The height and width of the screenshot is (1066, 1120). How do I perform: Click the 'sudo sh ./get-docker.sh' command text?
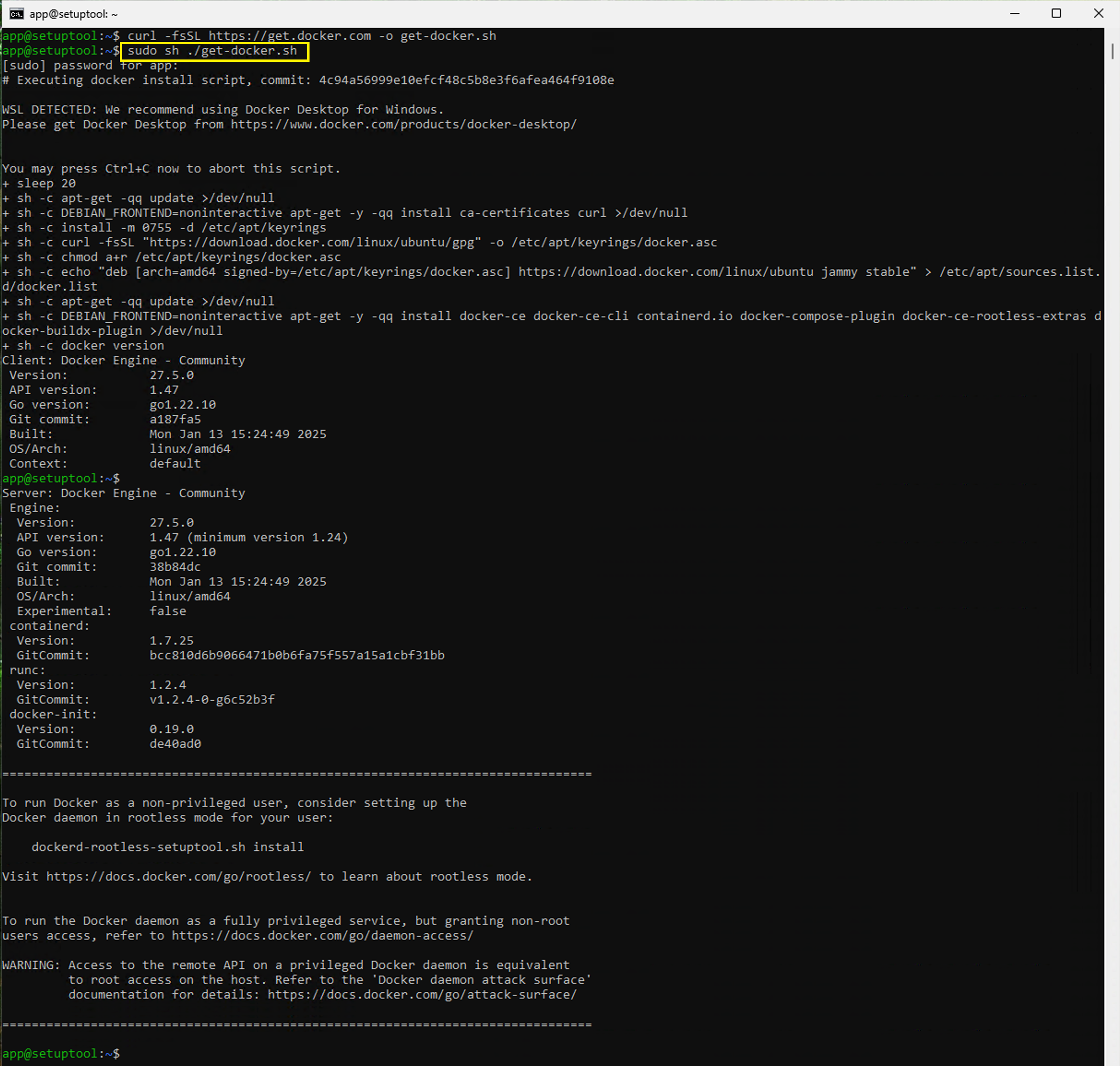coord(212,51)
